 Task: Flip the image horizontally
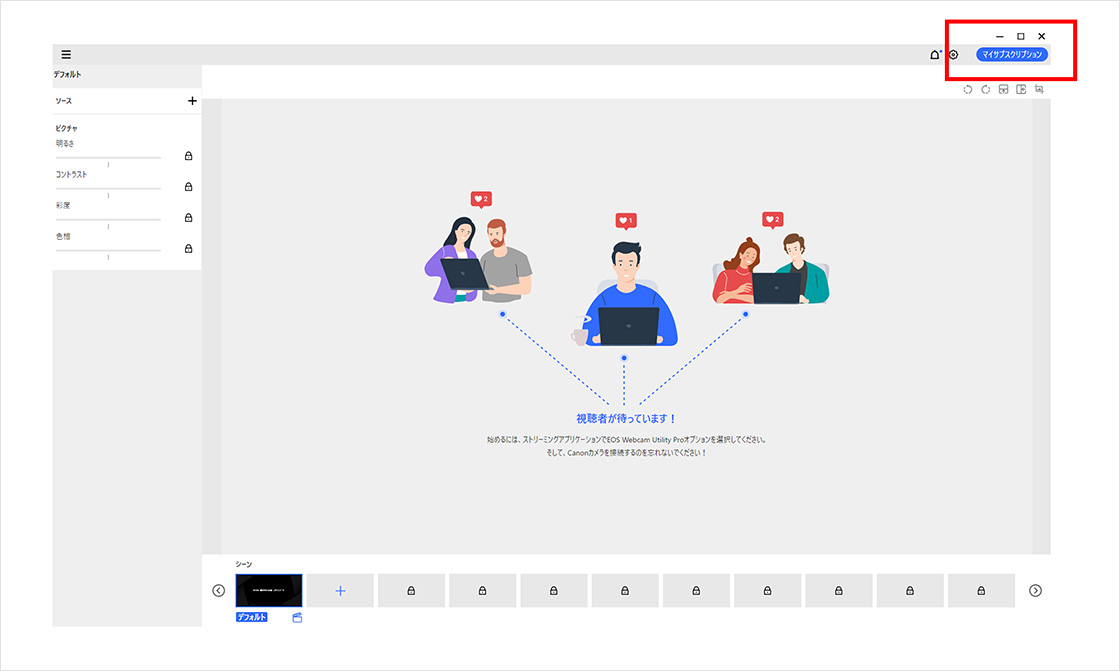coord(1021,89)
